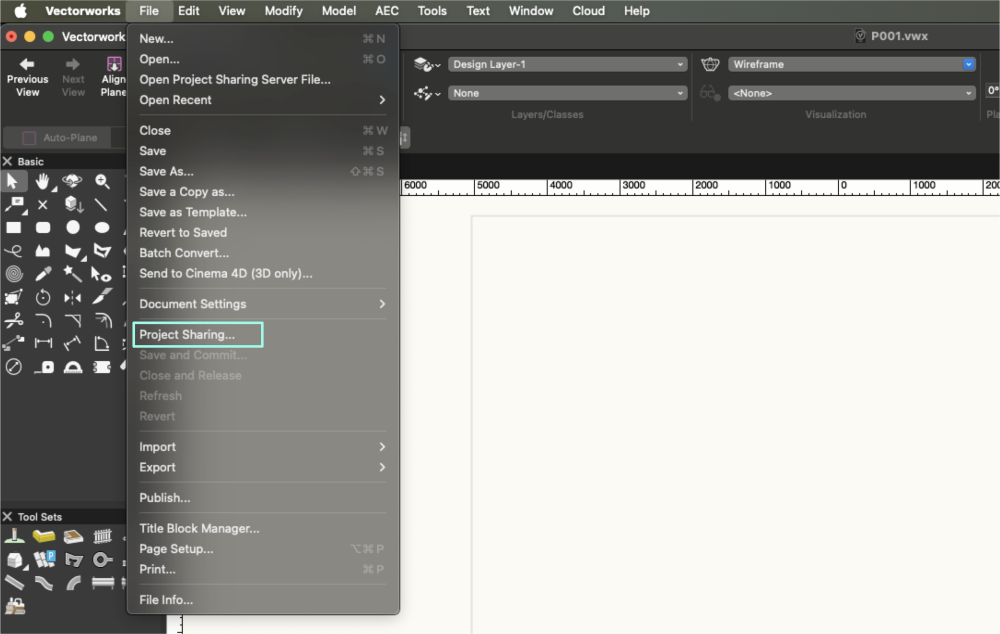Select the Oval tool
The width and height of the screenshot is (1000, 634).
point(102,228)
